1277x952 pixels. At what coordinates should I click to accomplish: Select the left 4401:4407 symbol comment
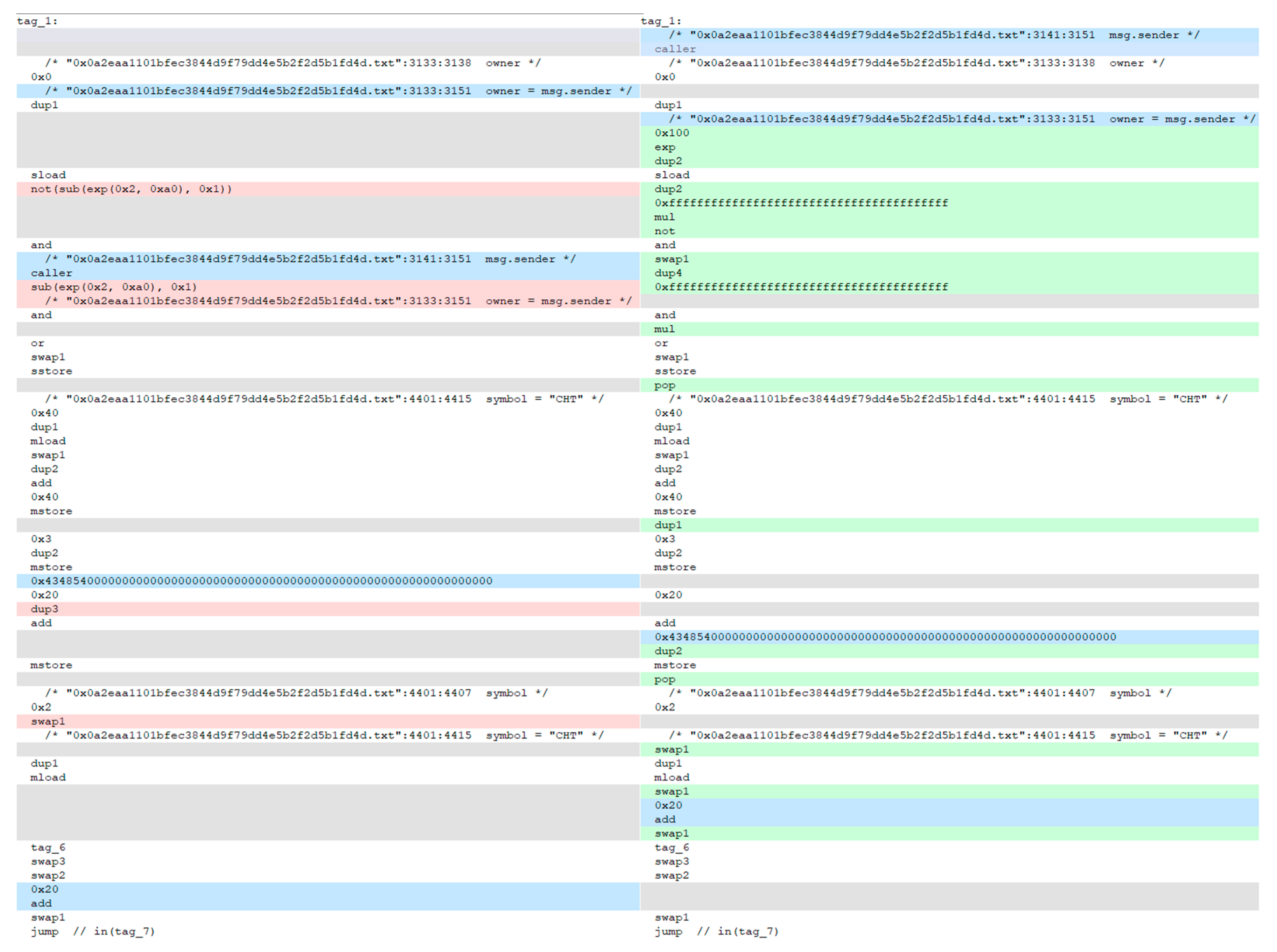(x=296, y=693)
